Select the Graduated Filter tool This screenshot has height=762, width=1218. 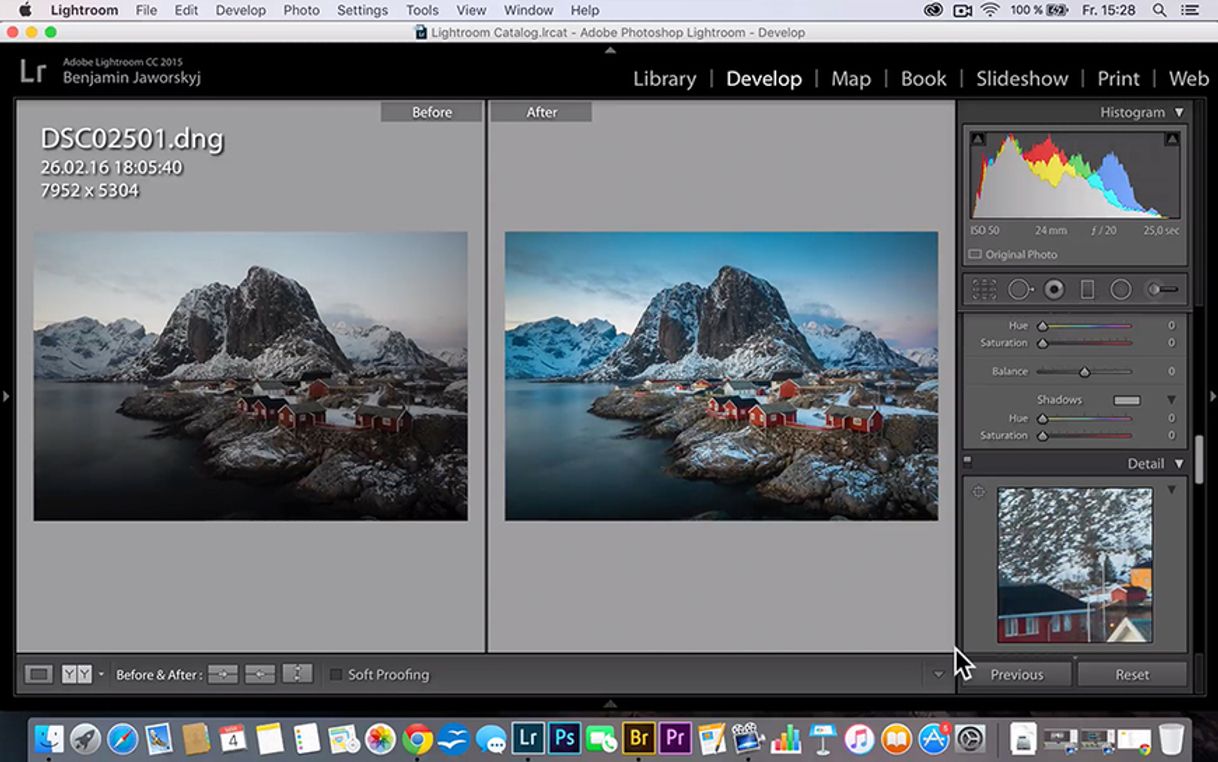click(x=1088, y=289)
